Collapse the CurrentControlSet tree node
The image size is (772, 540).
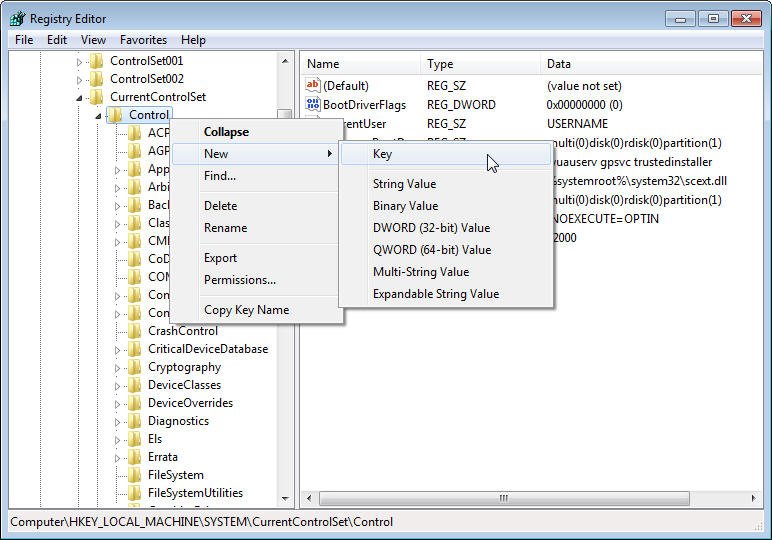[79, 98]
